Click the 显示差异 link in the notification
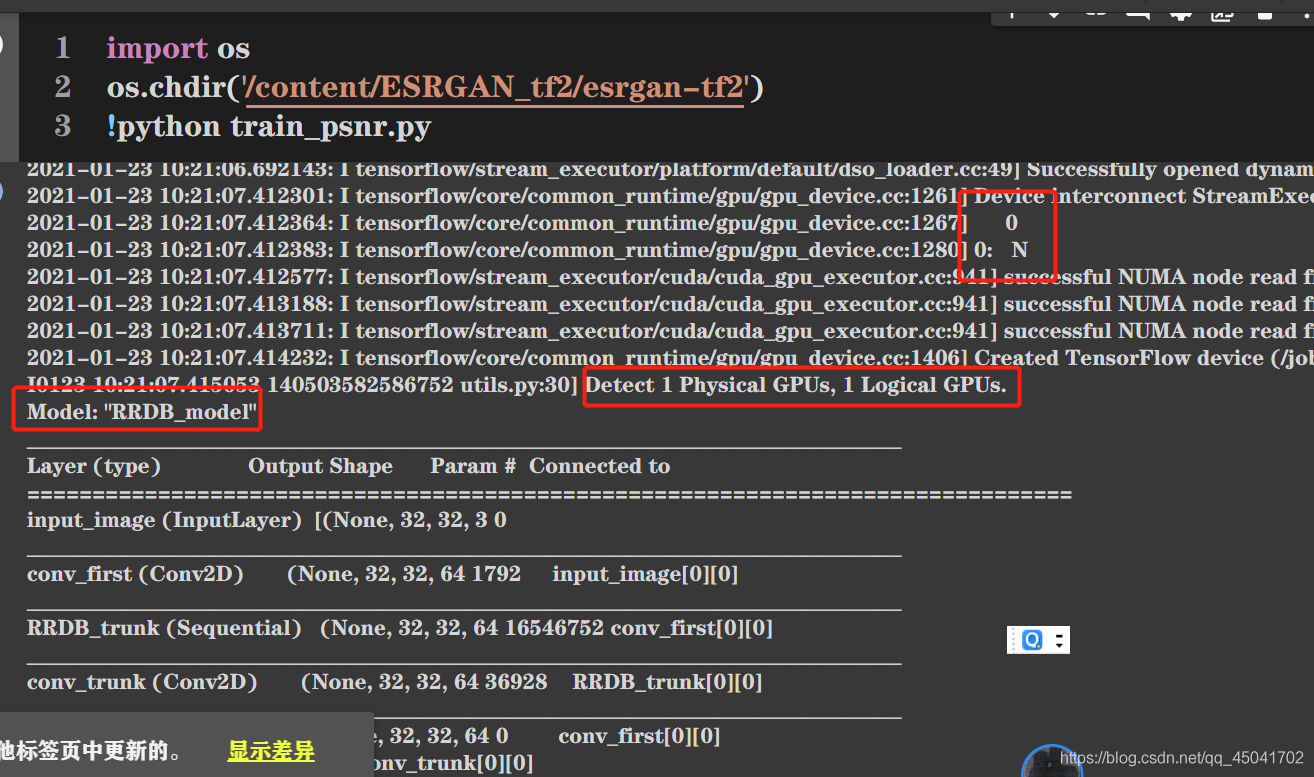 [x=271, y=751]
